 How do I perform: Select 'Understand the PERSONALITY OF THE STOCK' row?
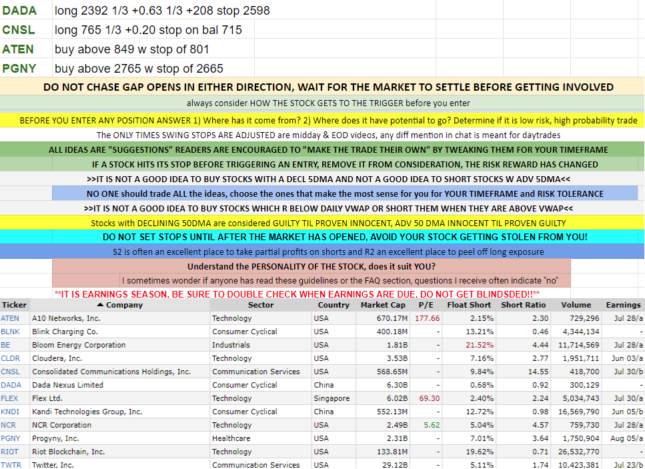(311, 266)
